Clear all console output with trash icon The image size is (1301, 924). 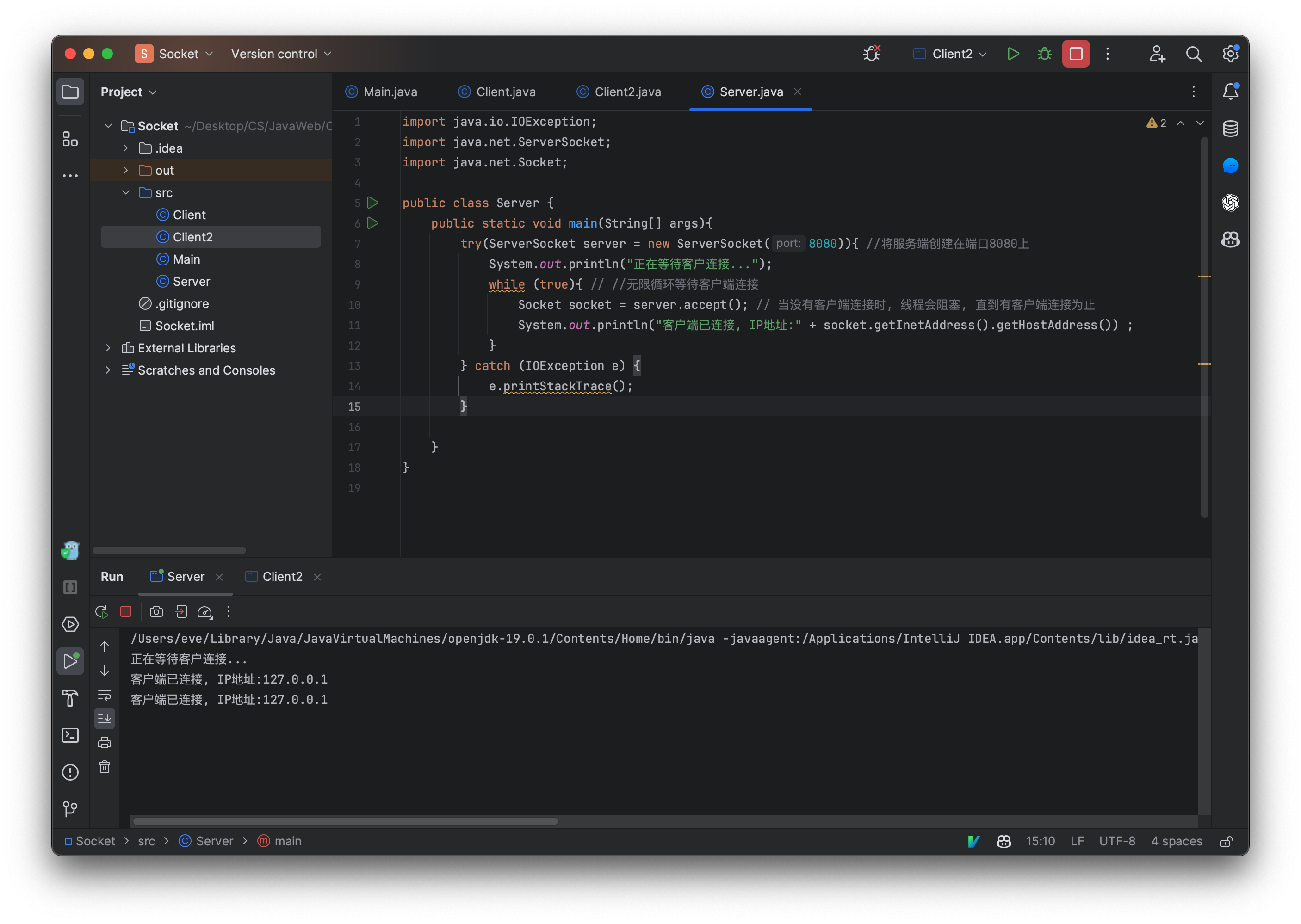click(105, 766)
